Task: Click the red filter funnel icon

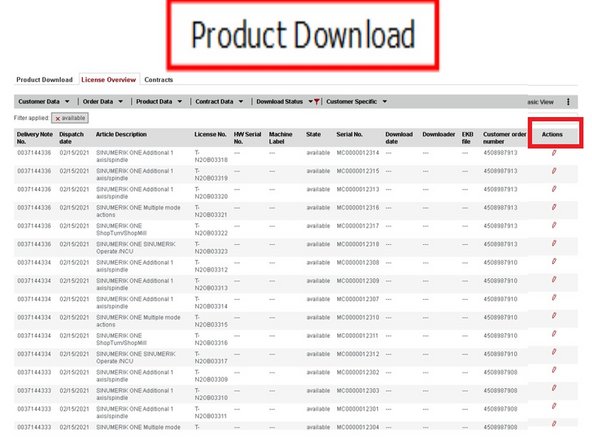Action: (317, 102)
